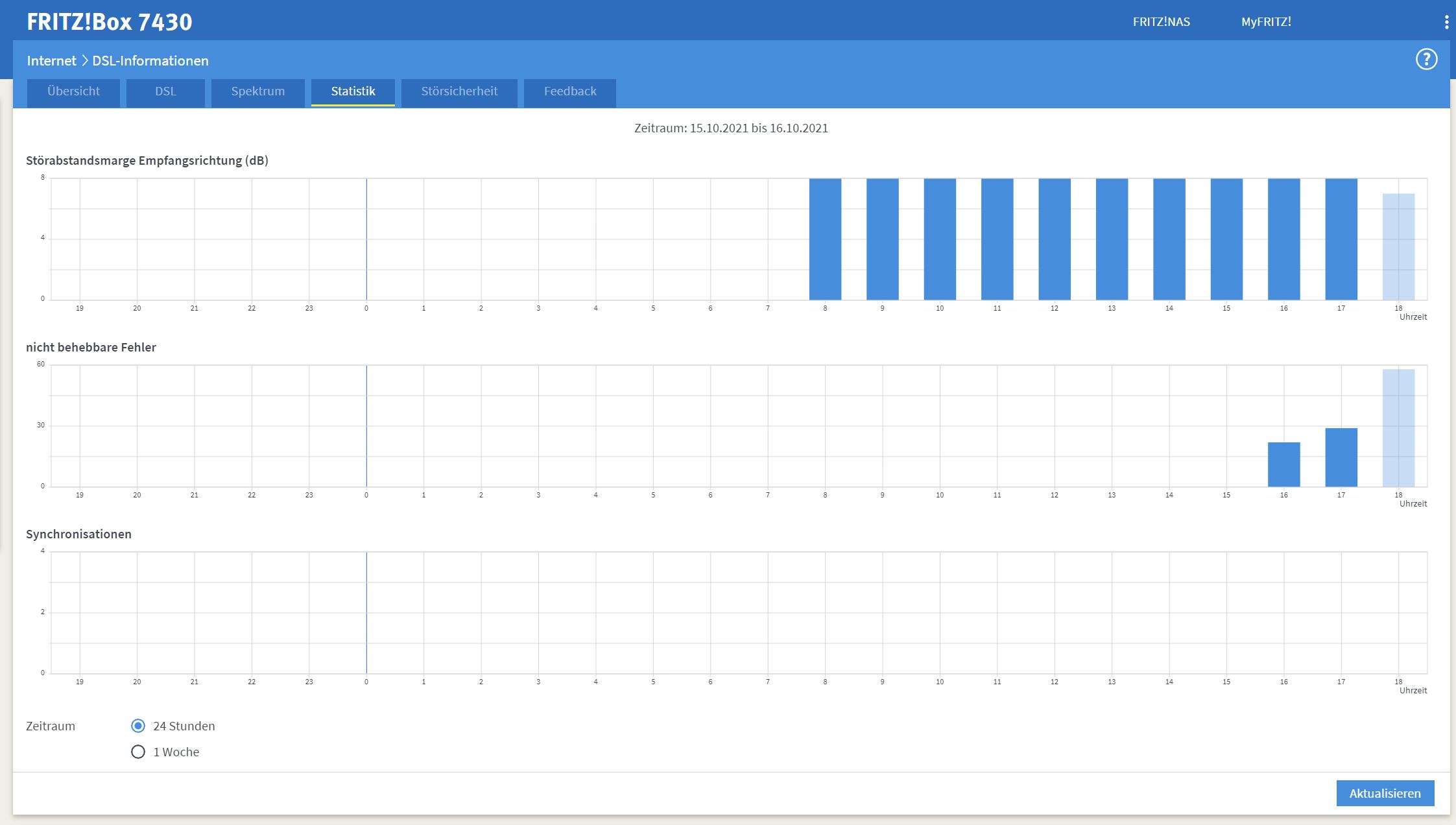The width and height of the screenshot is (1456, 825).
Task: Click the light blue 18 o'clock error bar
Action: (x=1398, y=428)
